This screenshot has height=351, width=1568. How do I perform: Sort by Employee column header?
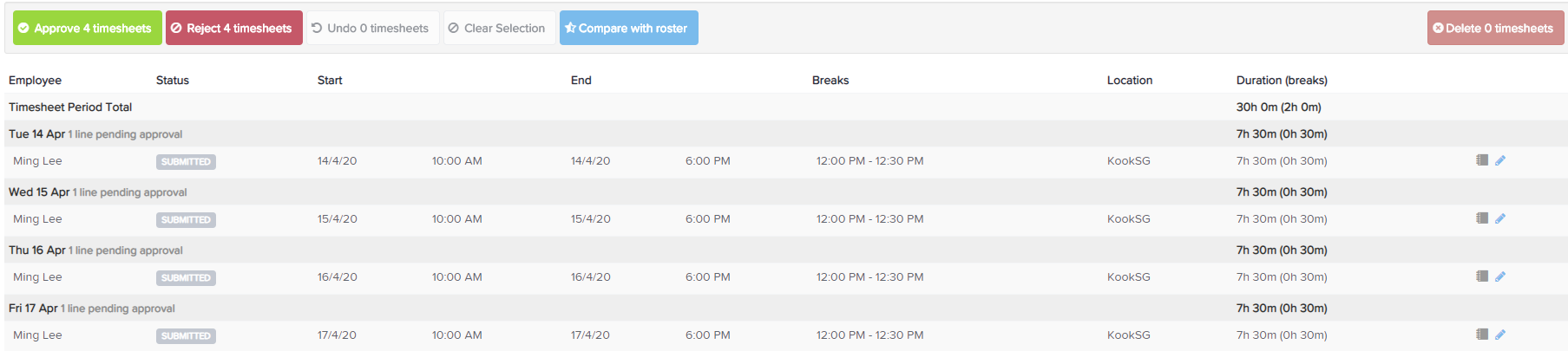[35, 81]
